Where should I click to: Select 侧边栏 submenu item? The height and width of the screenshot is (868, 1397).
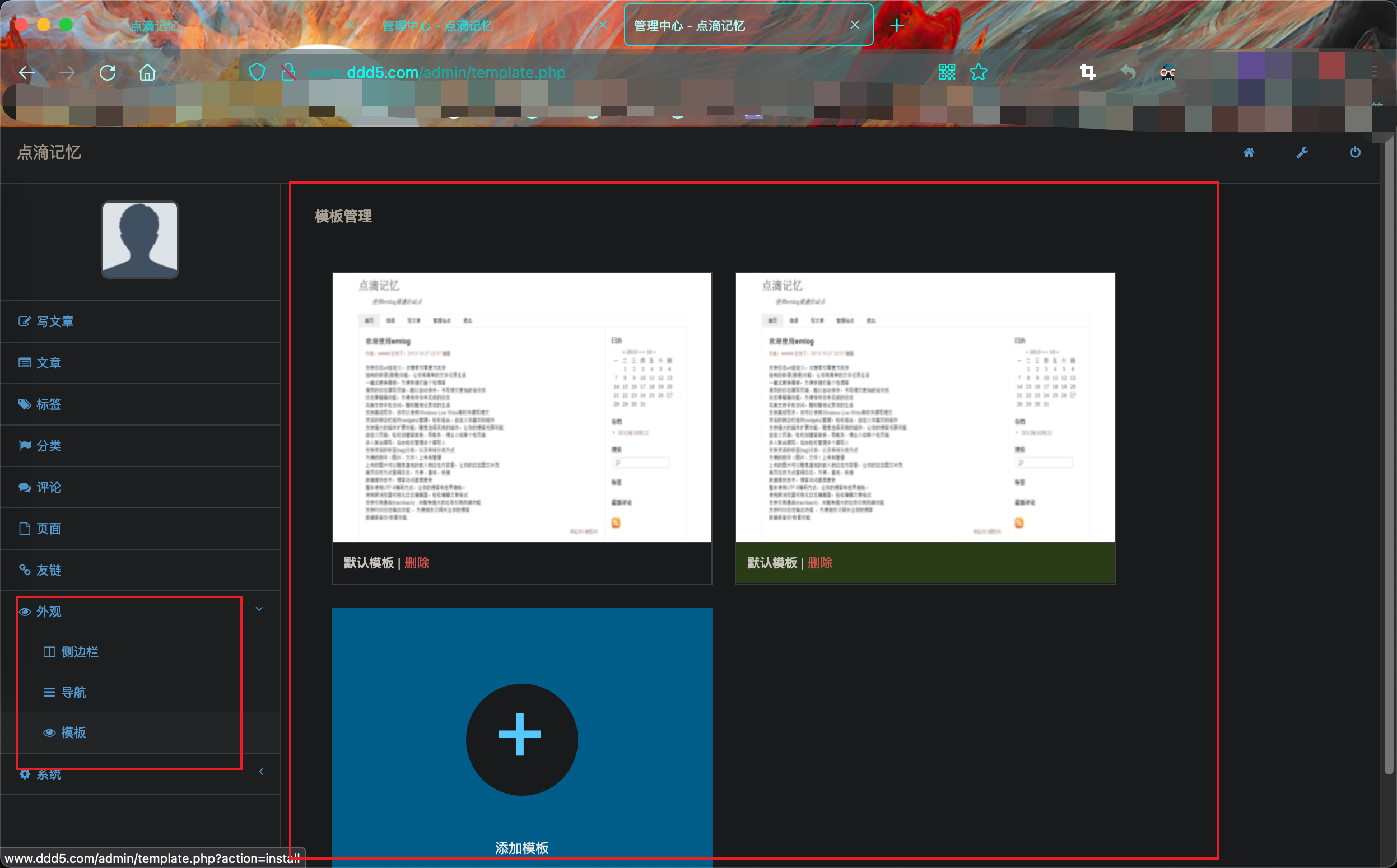[x=79, y=652]
